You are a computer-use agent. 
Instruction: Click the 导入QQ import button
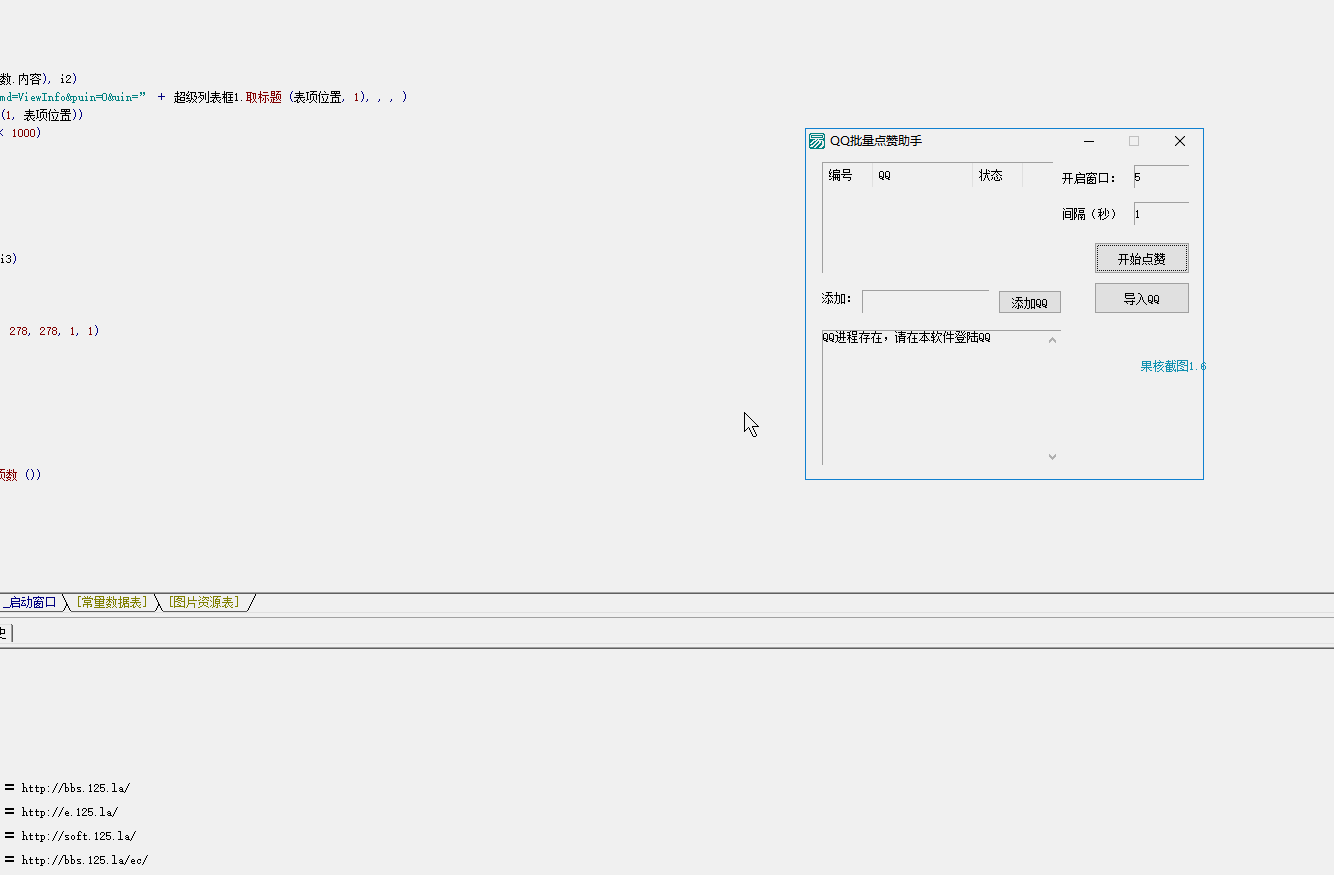(1142, 299)
